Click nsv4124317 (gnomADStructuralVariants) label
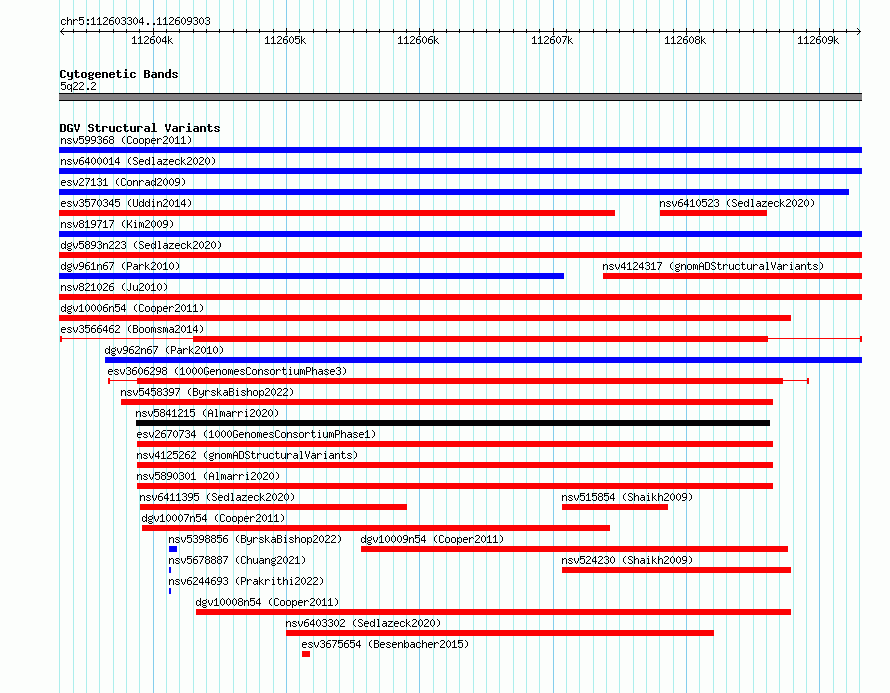Image resolution: width=890 pixels, height=693 pixels. pos(713,266)
